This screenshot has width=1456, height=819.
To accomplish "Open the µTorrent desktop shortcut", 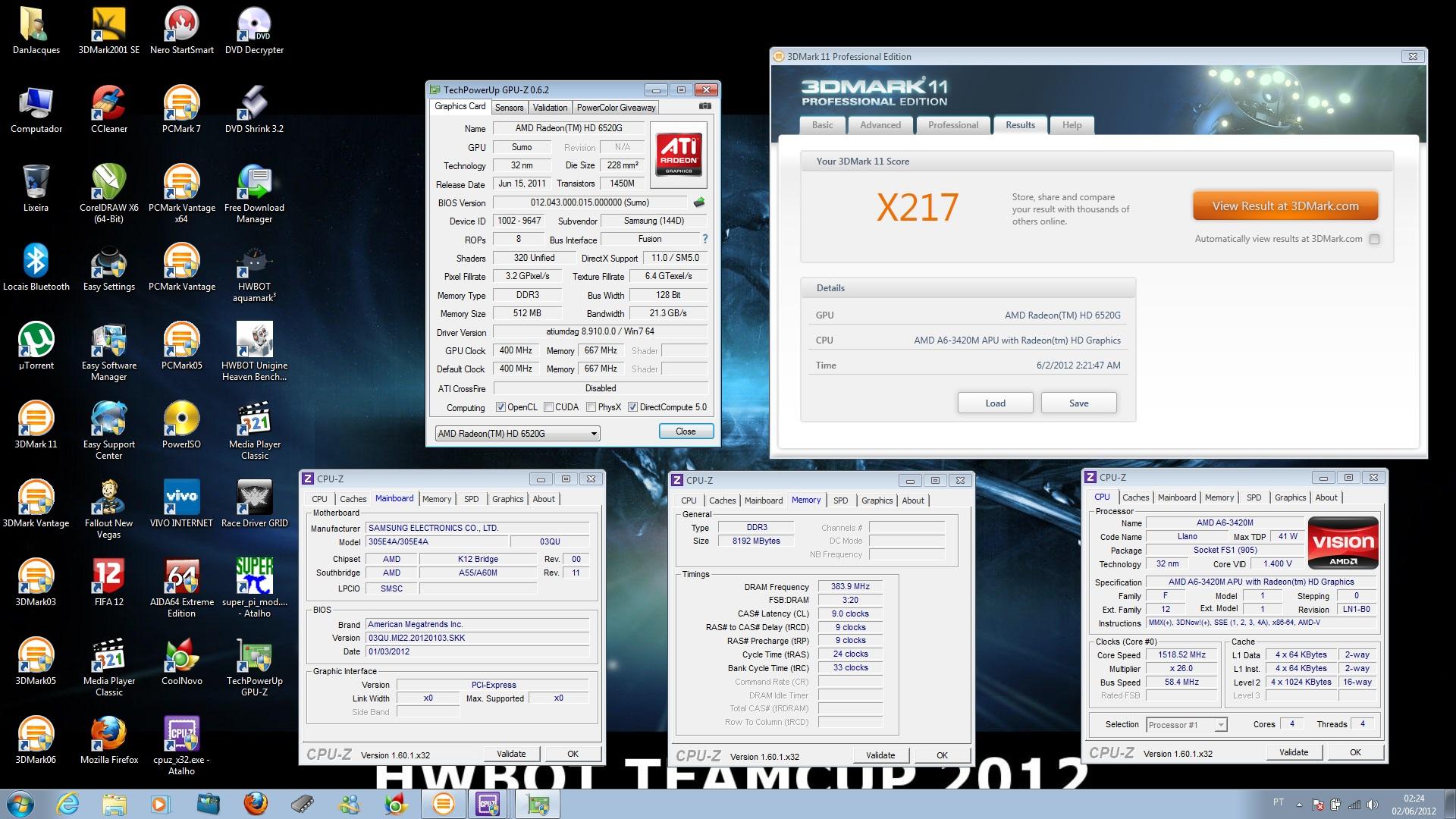I will click(36, 346).
